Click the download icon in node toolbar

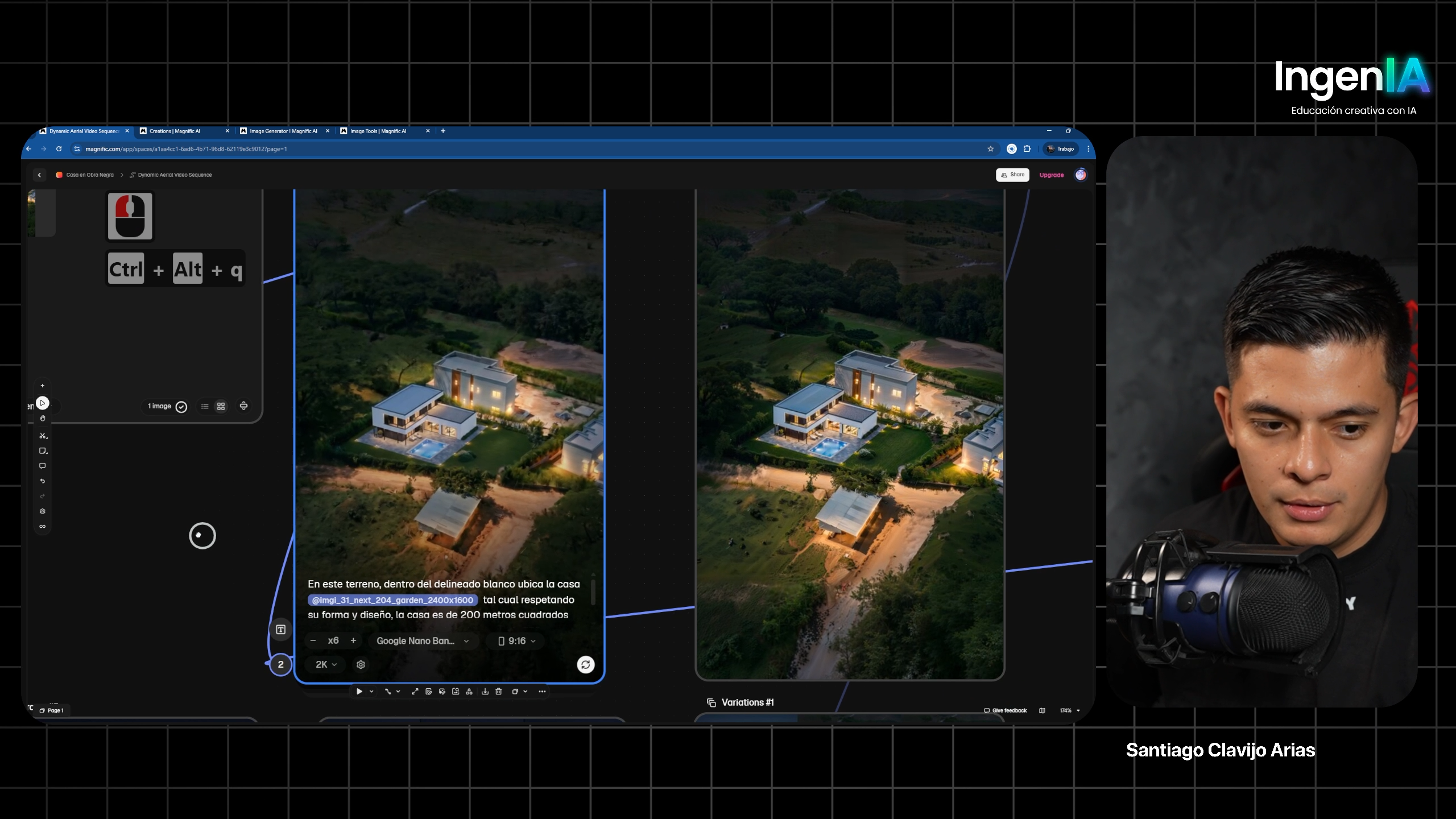(x=485, y=692)
